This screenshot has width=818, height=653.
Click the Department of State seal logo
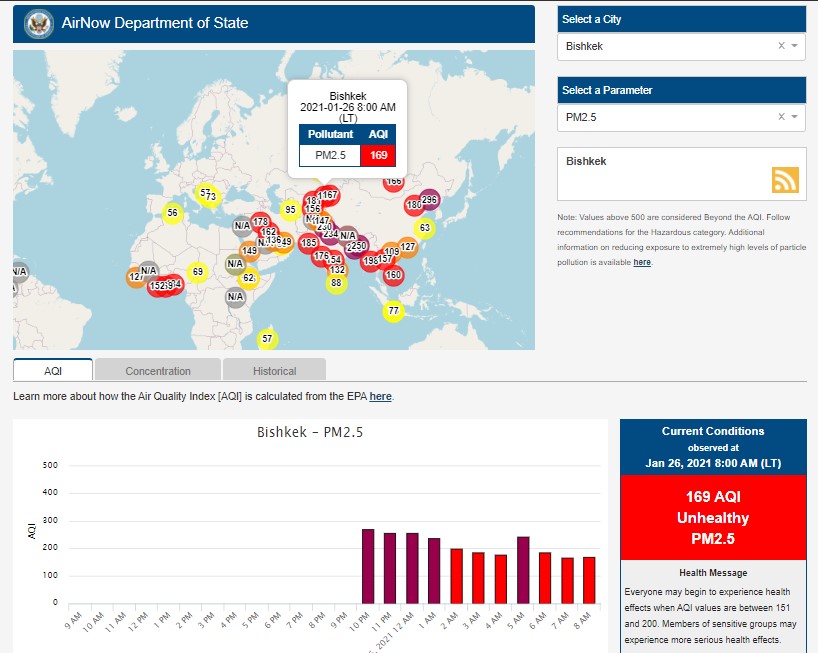pyautogui.click(x=38, y=23)
